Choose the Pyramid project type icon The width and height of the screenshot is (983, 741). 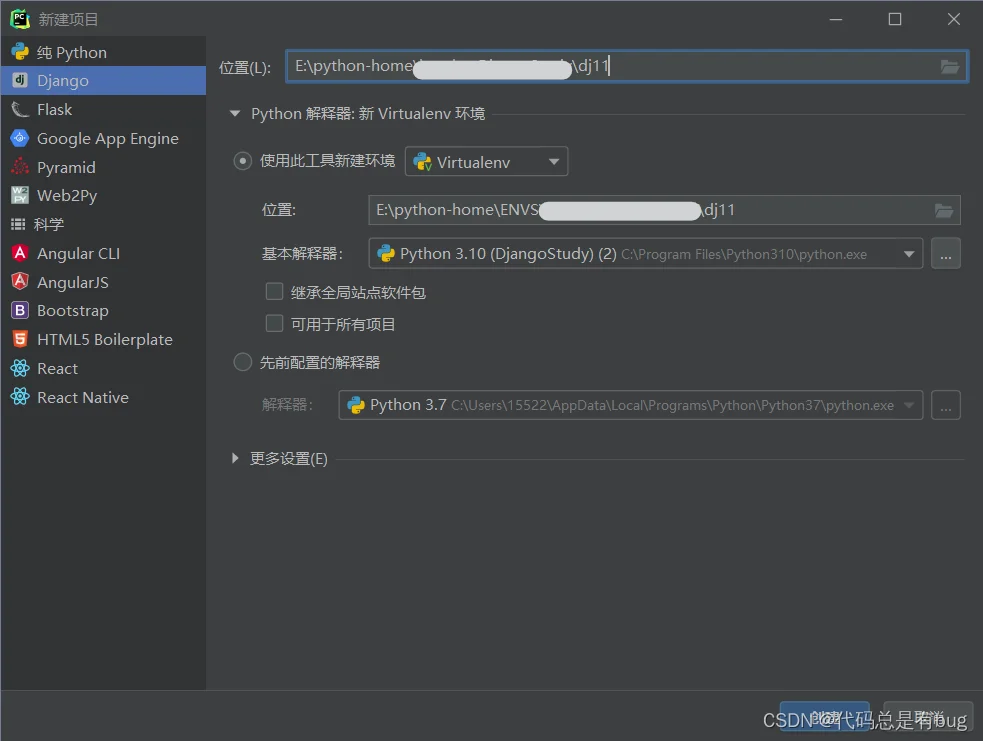click(x=20, y=167)
